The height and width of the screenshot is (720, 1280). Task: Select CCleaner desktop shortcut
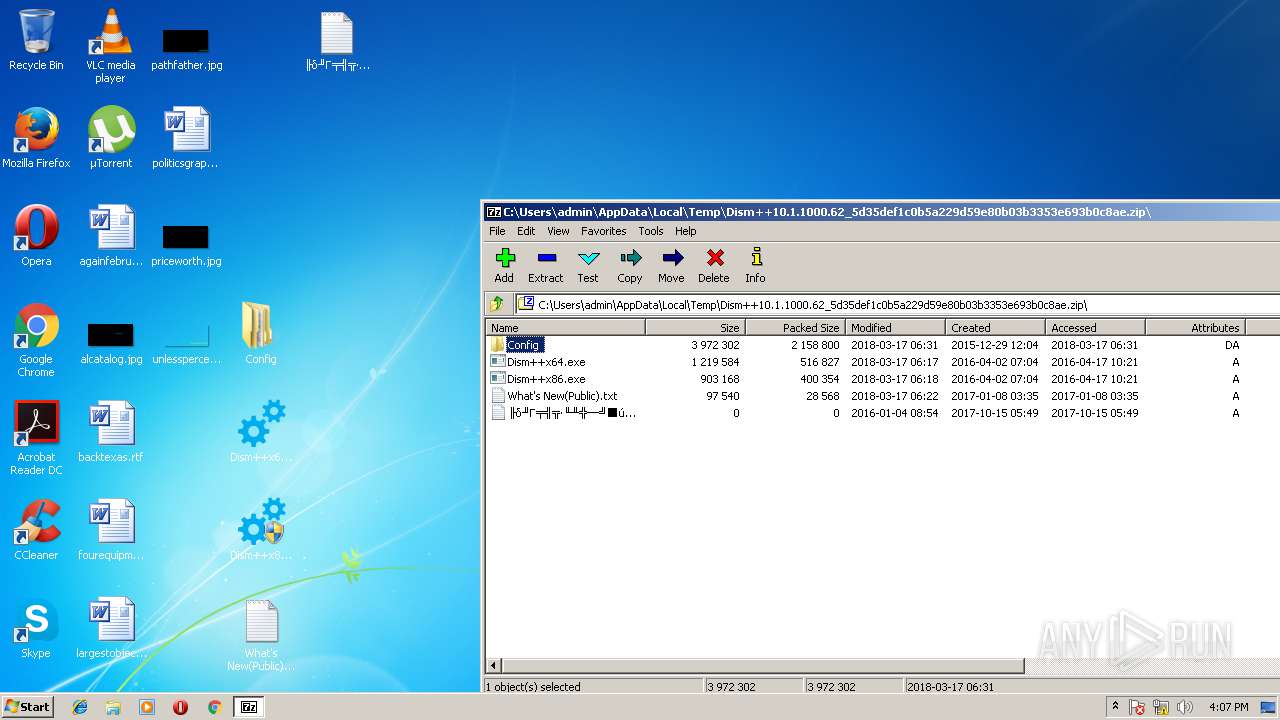[36, 530]
